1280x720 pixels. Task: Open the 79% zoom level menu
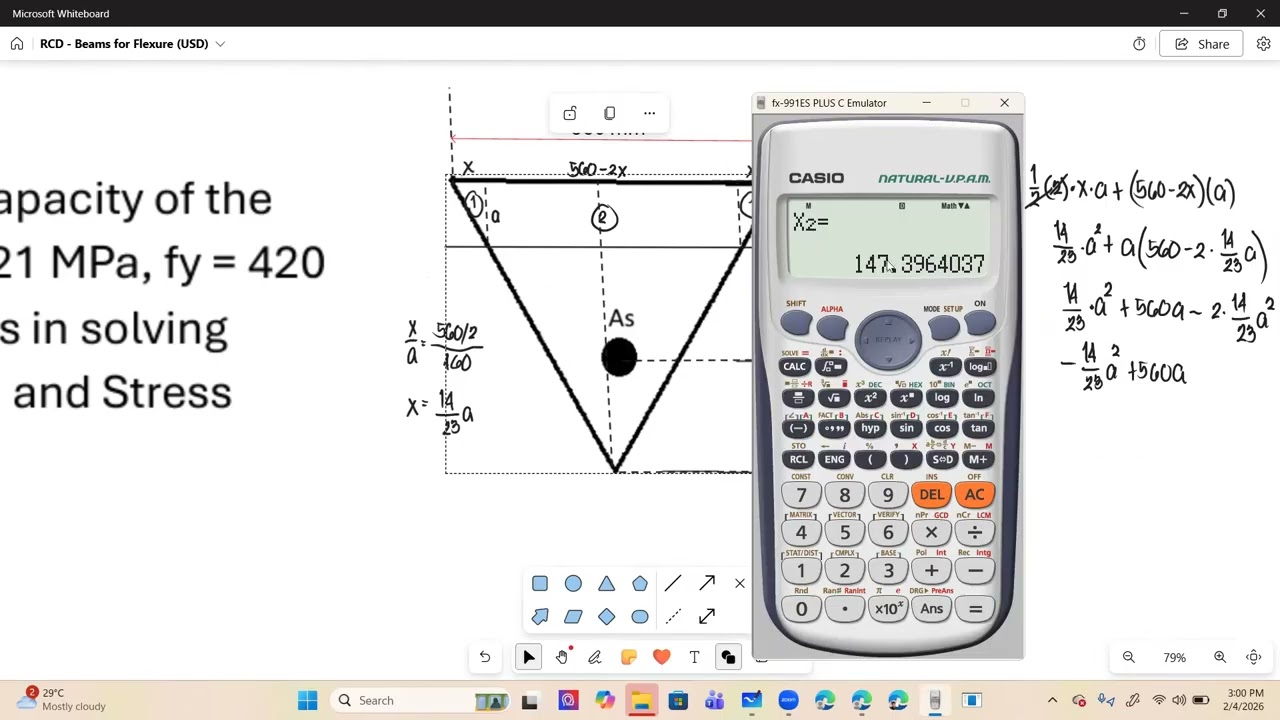tap(1174, 657)
